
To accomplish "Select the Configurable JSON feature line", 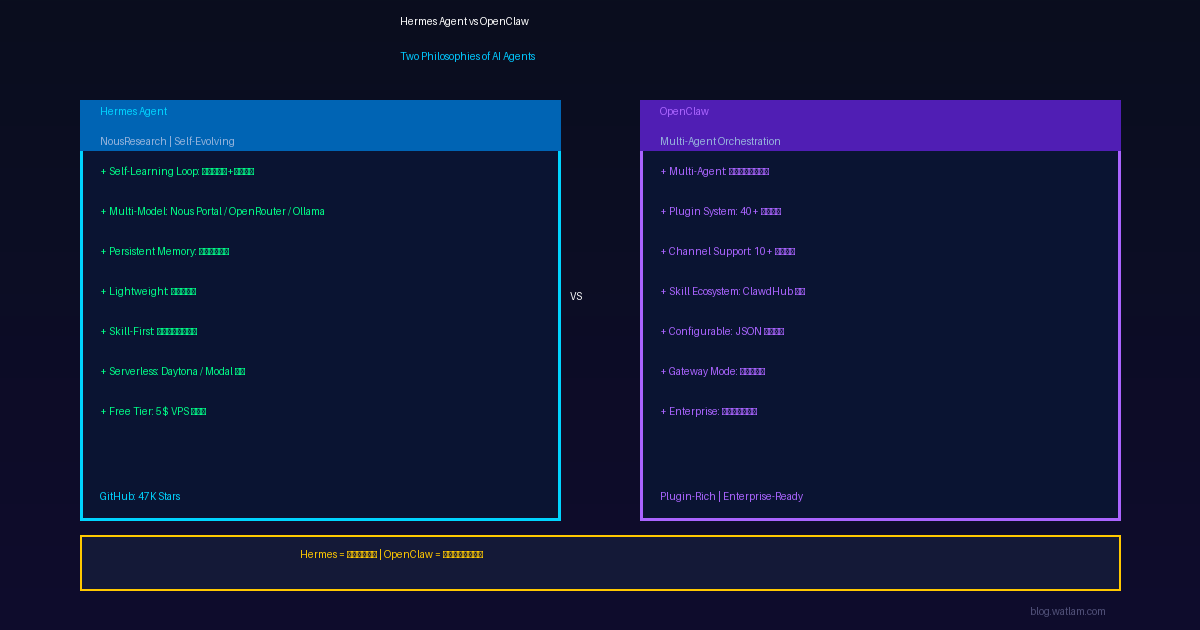I will click(x=722, y=332).
